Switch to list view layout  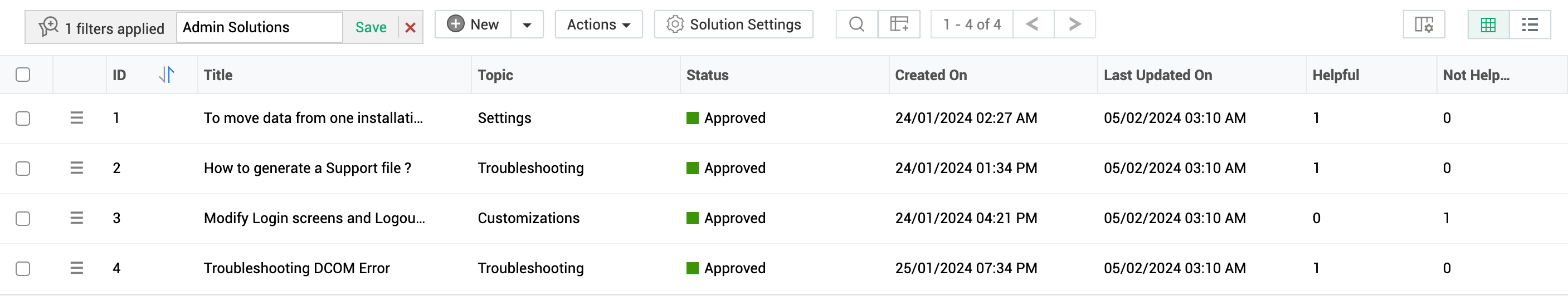click(1529, 25)
